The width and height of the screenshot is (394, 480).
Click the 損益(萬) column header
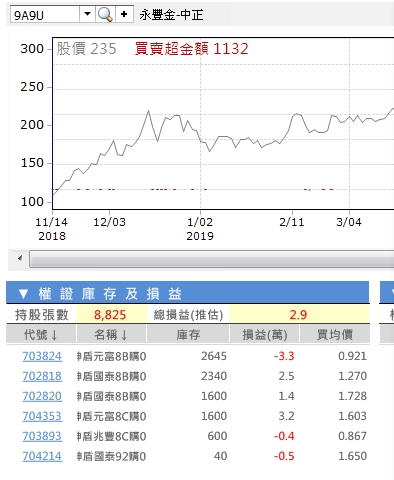point(265,335)
